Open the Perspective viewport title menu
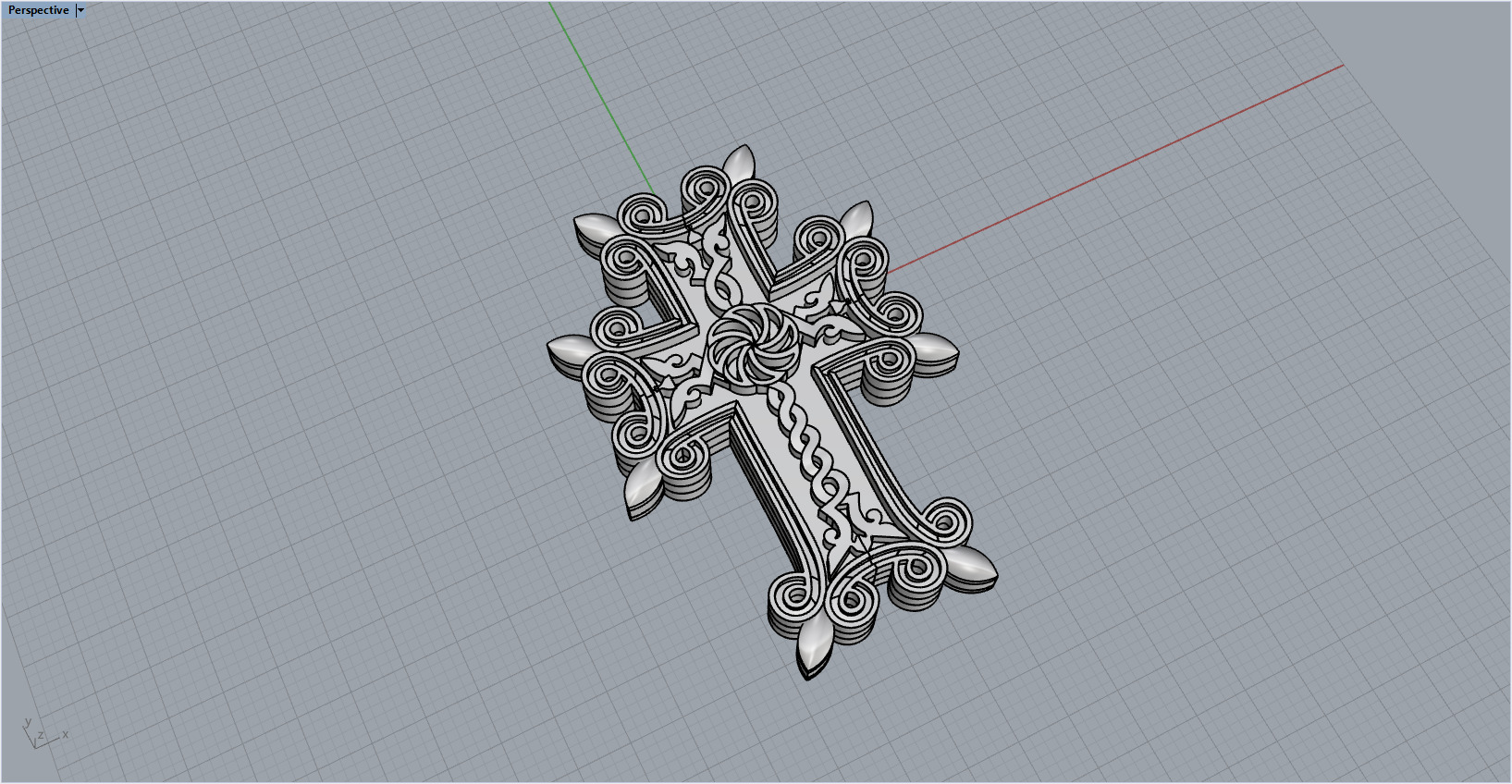The height and width of the screenshot is (784, 1512). tap(38, 10)
